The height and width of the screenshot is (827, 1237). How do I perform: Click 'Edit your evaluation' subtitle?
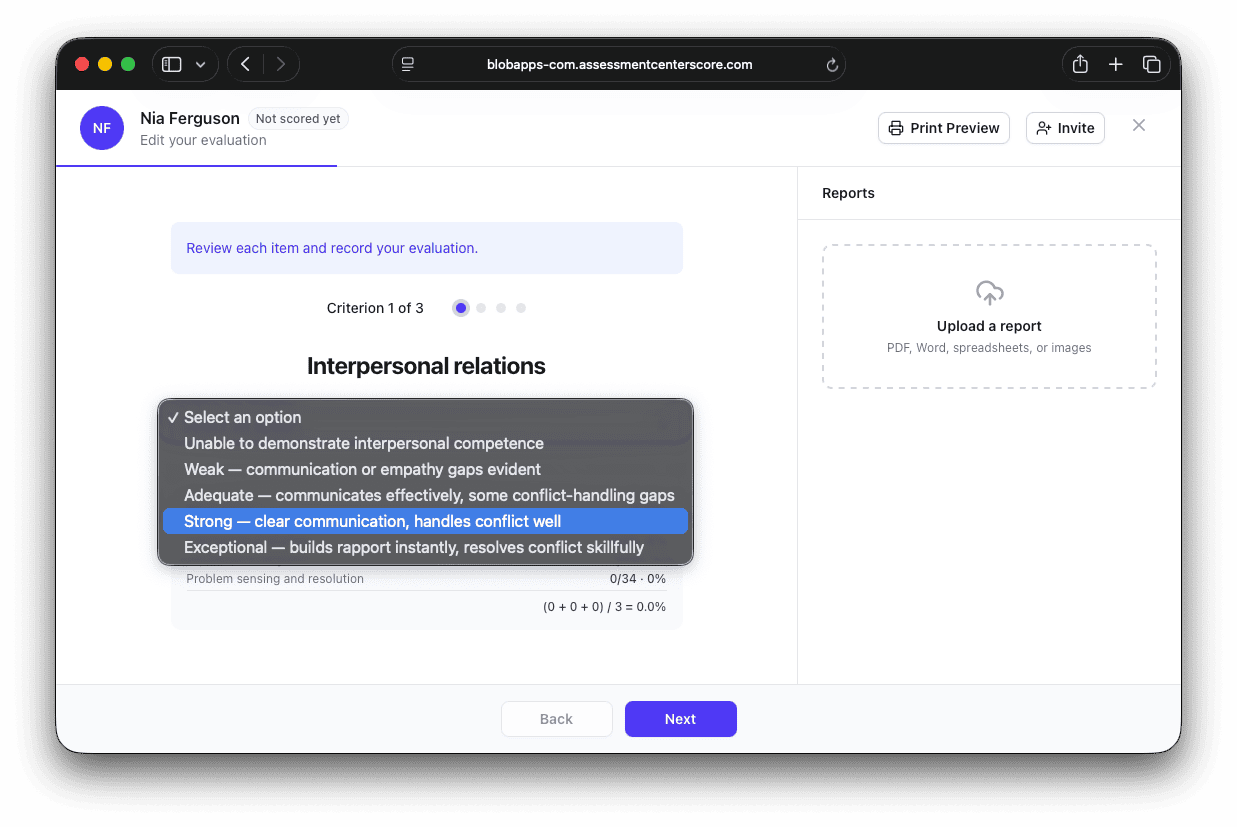203,140
